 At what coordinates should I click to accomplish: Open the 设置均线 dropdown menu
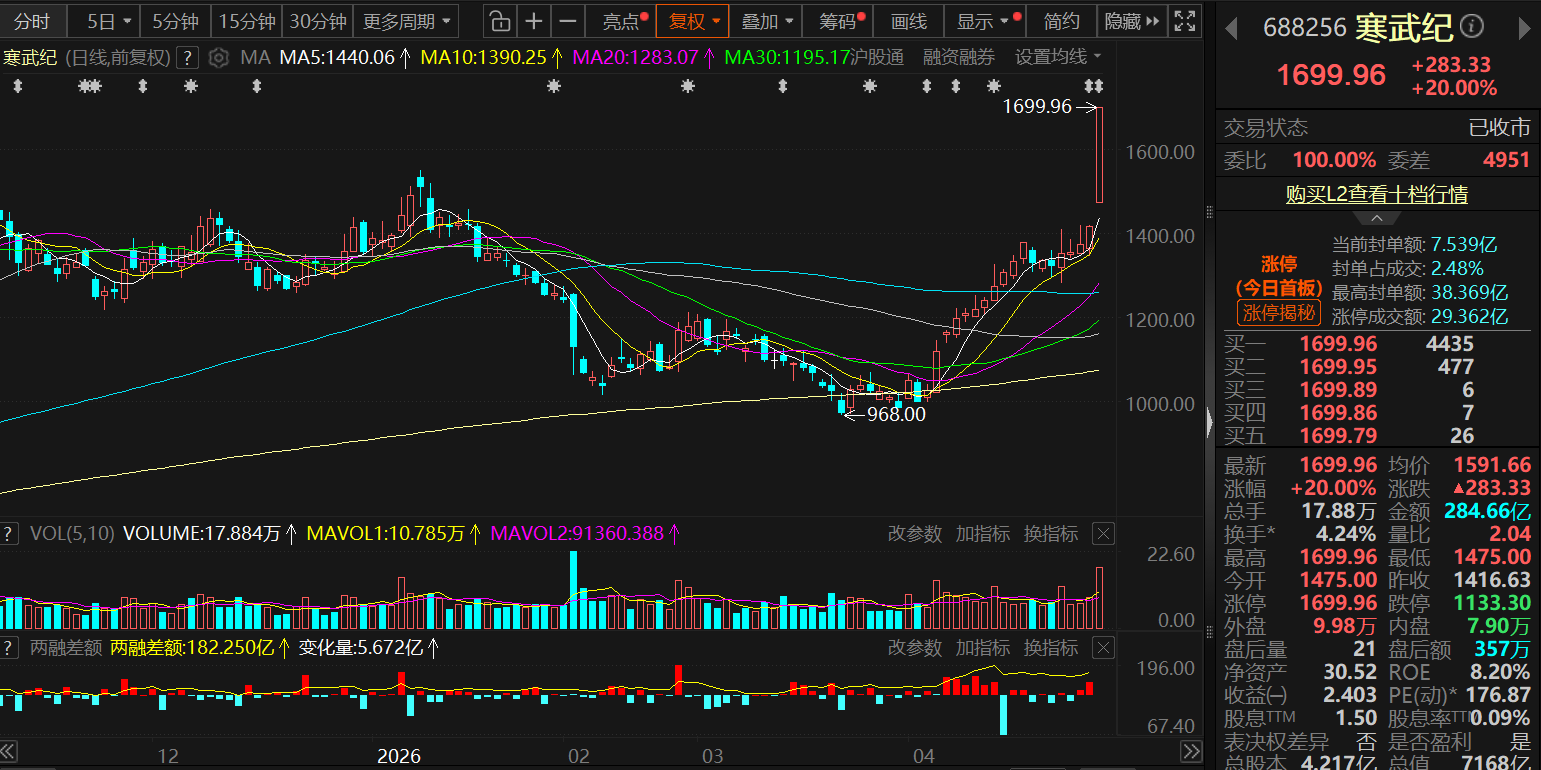click(x=1058, y=57)
